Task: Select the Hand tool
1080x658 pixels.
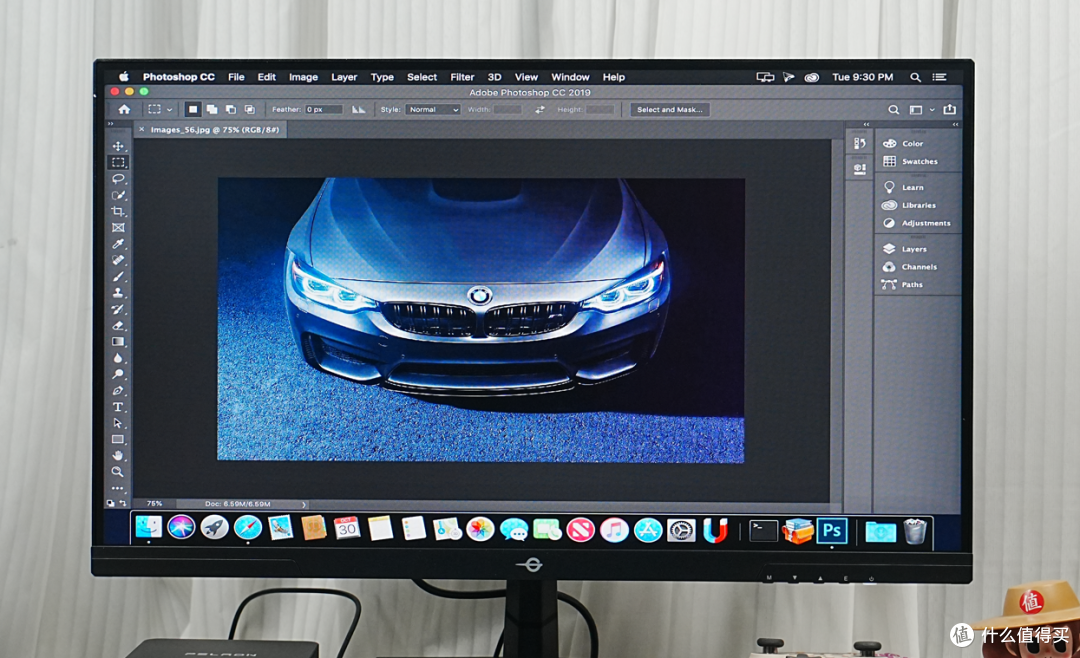Action: 118,455
